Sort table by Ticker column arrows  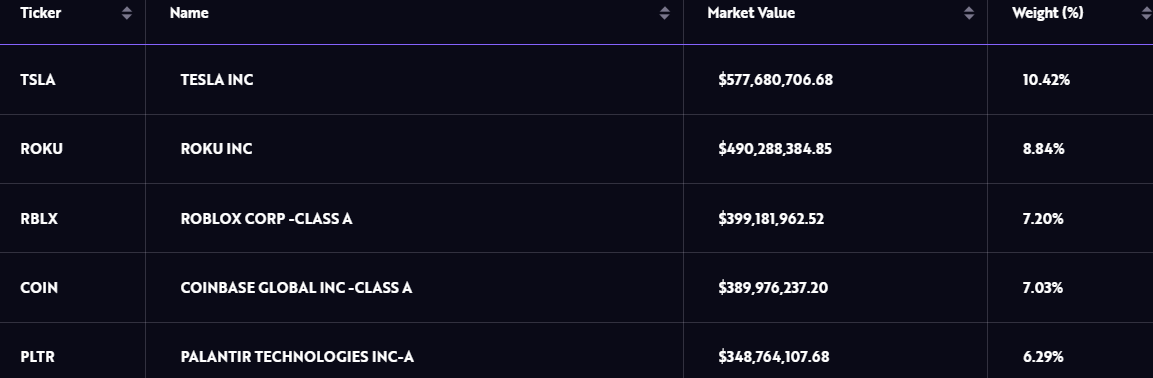click(126, 13)
